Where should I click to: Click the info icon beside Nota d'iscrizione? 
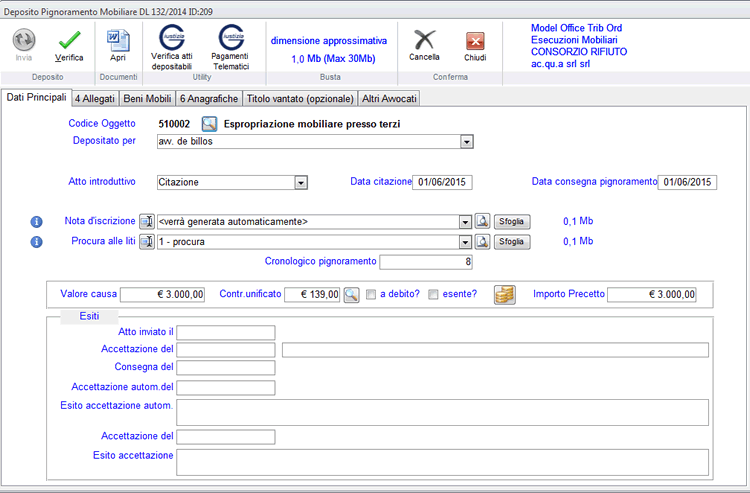36,222
